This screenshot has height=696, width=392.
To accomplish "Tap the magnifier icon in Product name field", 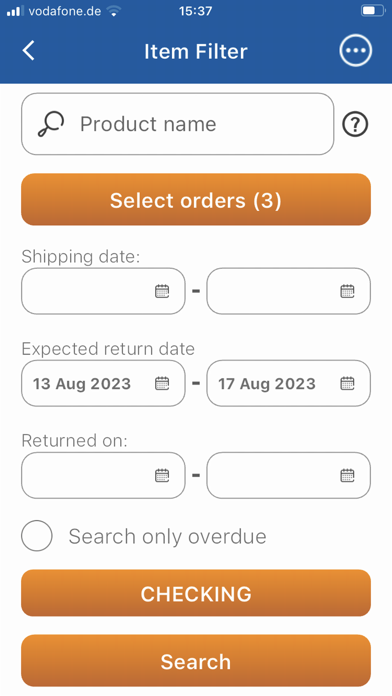I will coord(51,124).
